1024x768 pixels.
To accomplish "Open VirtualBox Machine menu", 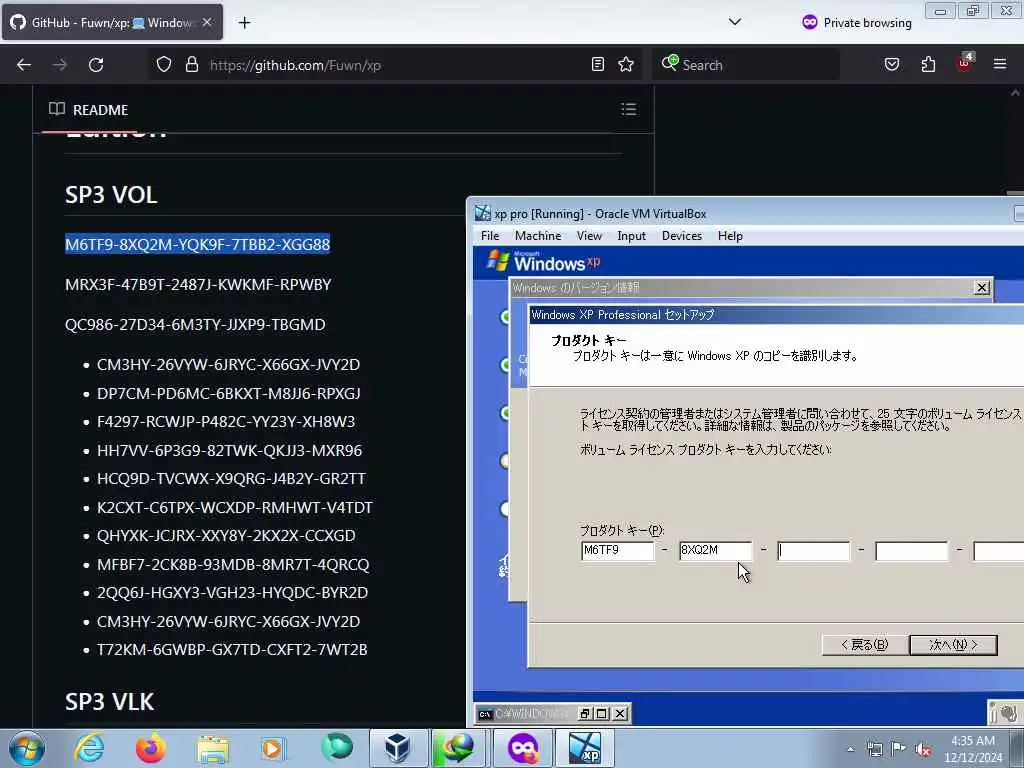I will point(537,236).
